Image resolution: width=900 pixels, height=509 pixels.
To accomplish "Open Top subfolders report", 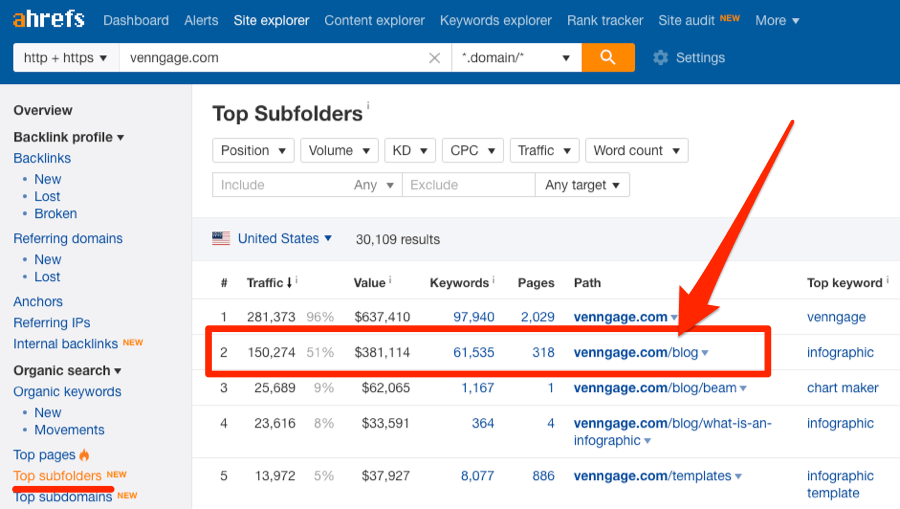I will tap(57, 476).
